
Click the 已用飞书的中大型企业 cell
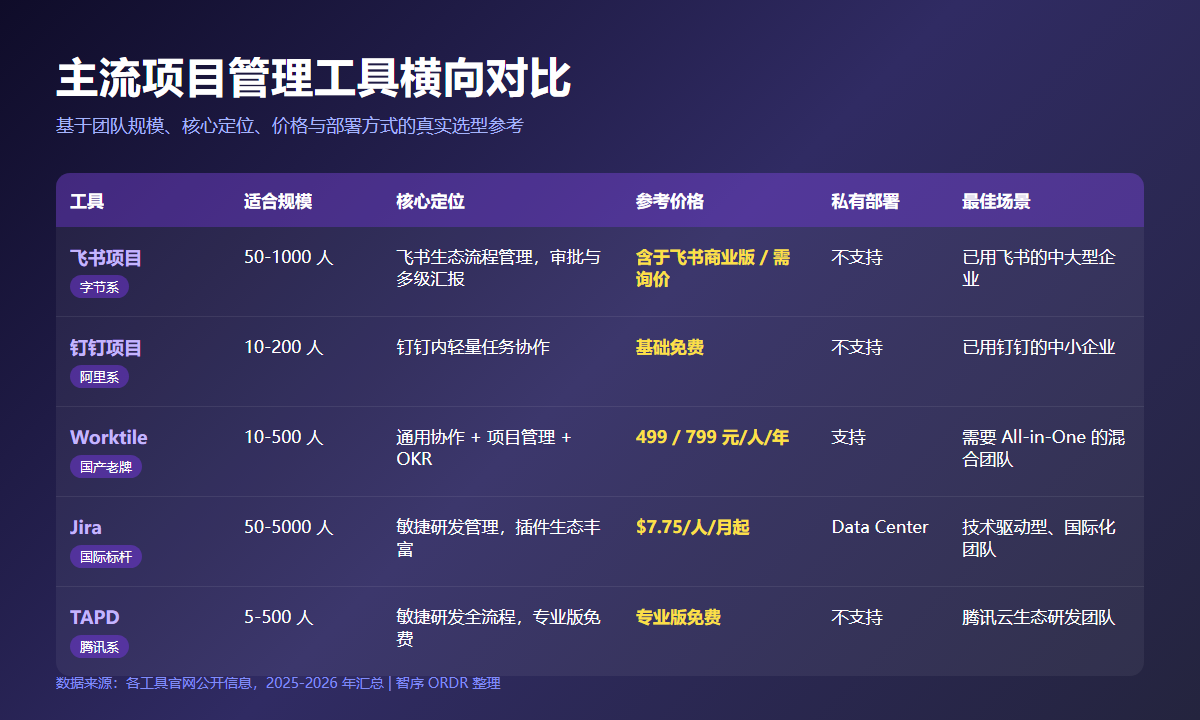(1039, 268)
